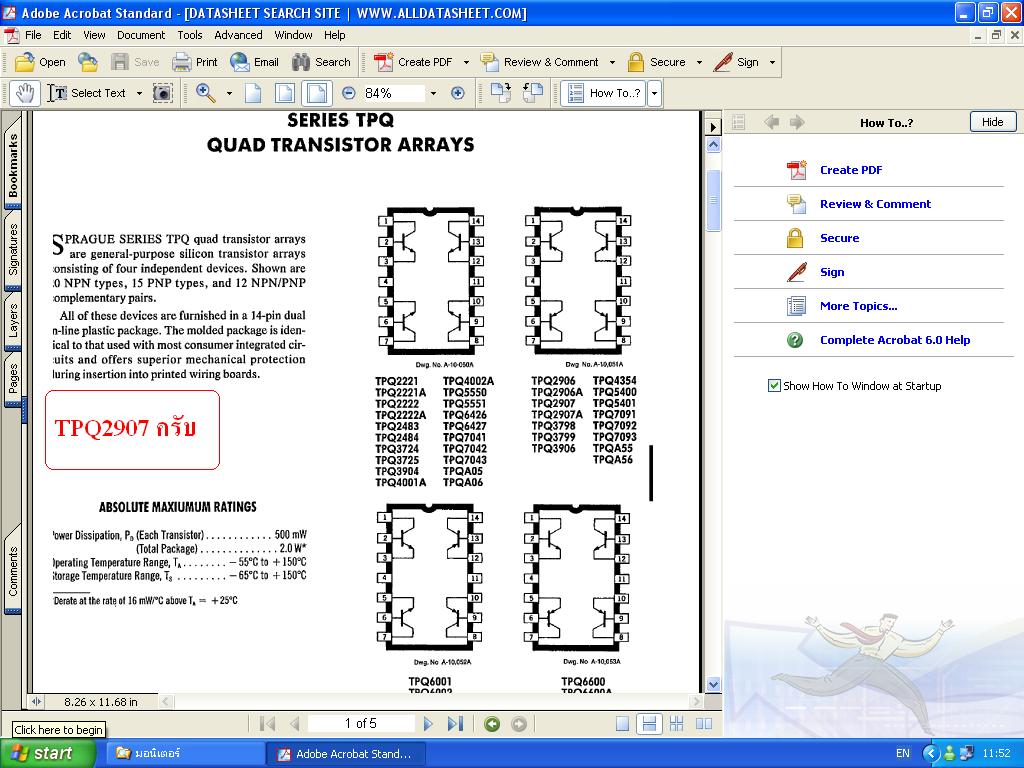Go to previous view green arrow
Viewport: 1024px width, 768px height.
[x=492, y=724]
